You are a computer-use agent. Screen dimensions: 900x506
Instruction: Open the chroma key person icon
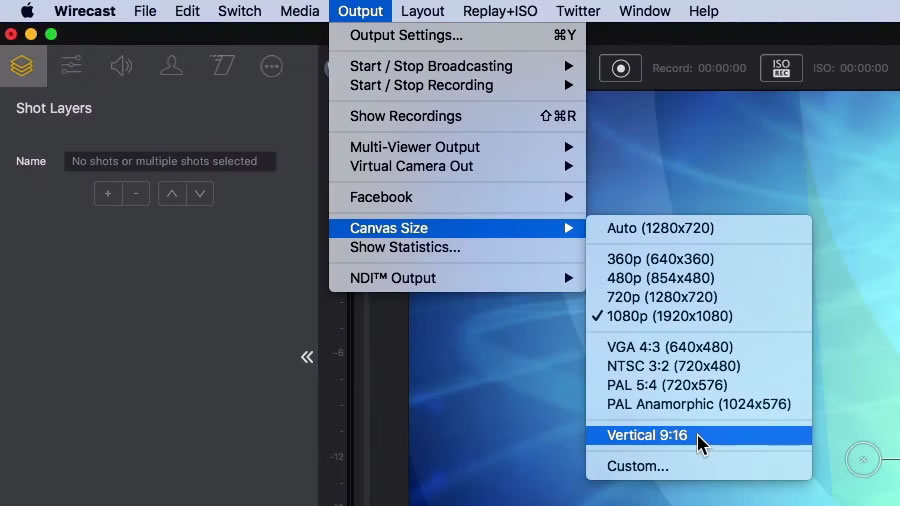click(x=171, y=66)
